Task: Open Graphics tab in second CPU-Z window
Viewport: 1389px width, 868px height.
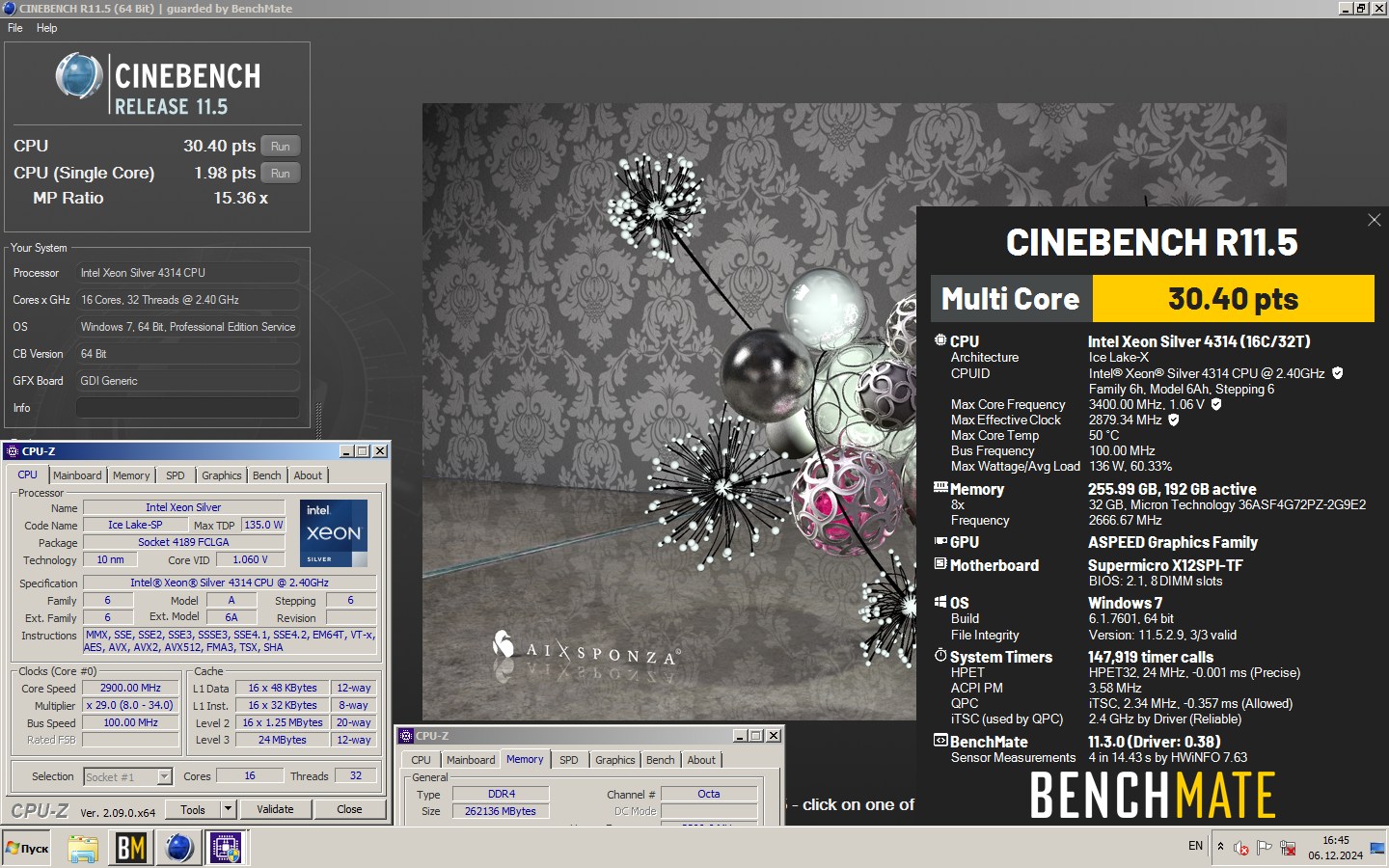Action: [615, 760]
